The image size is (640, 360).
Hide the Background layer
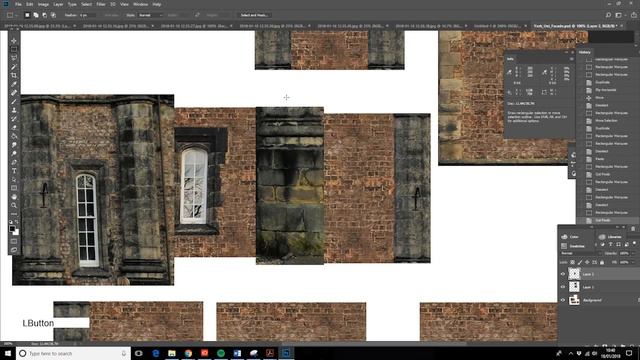coord(563,300)
